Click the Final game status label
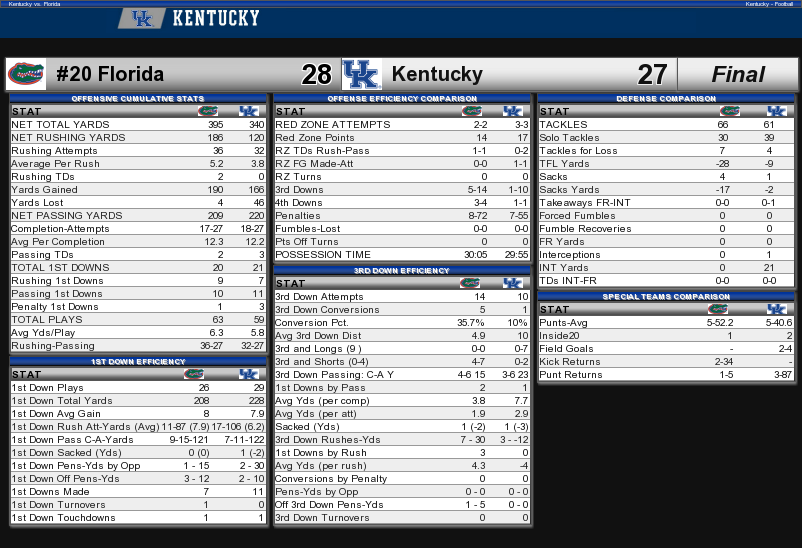 pos(738,74)
